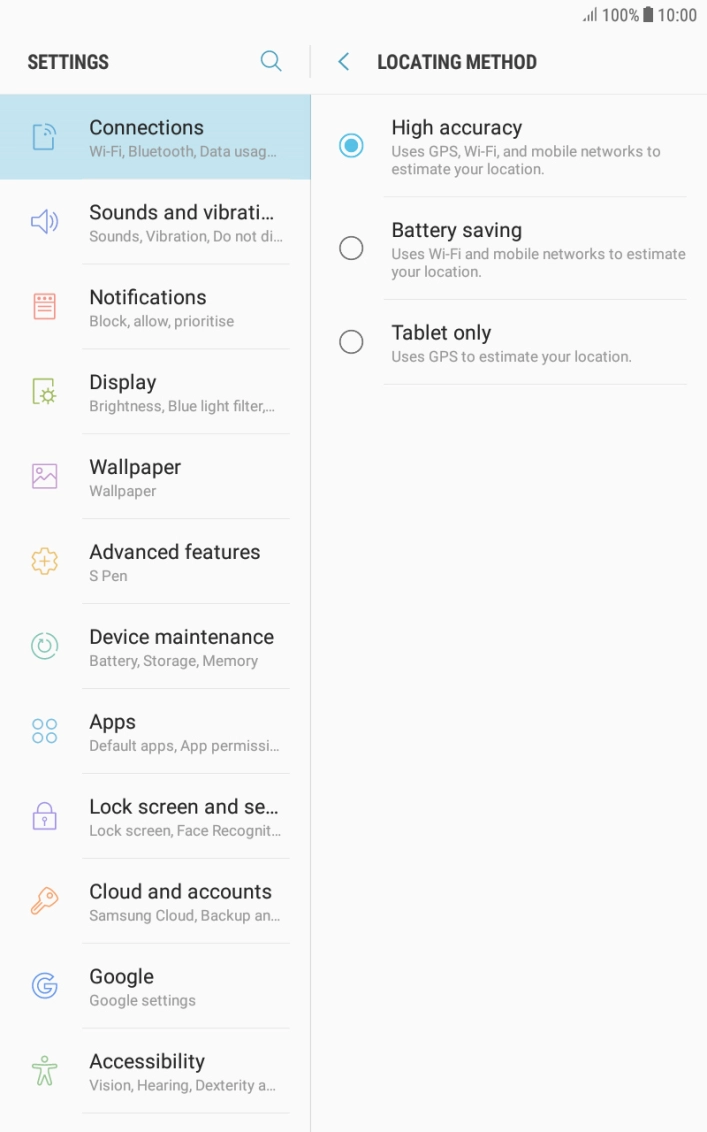Screen dimensions: 707x1132
Task: Click the Connections icon
Action: [x=45, y=137]
